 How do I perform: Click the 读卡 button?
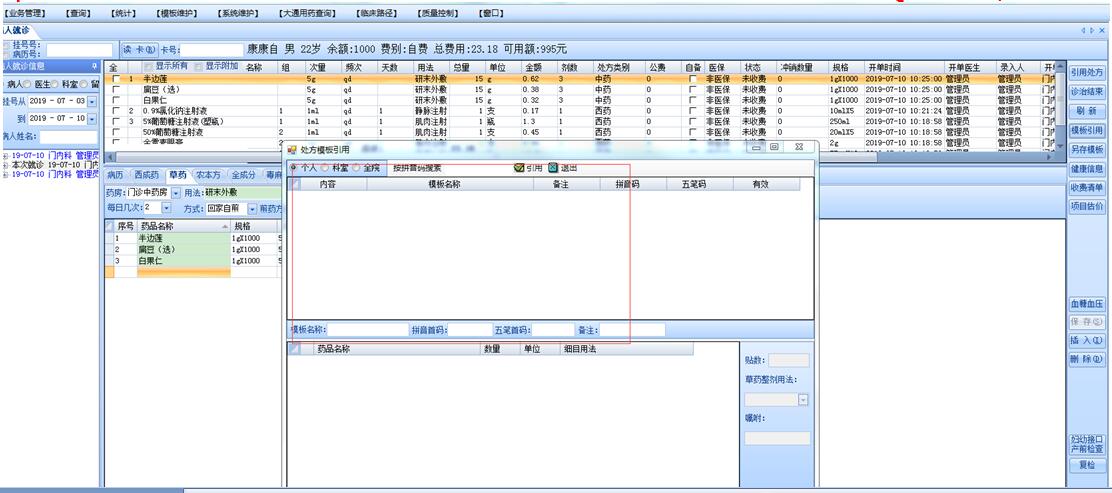(x=138, y=50)
